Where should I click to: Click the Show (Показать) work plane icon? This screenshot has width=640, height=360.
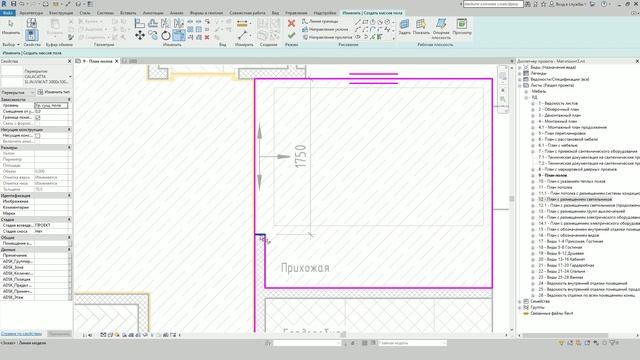click(x=421, y=26)
